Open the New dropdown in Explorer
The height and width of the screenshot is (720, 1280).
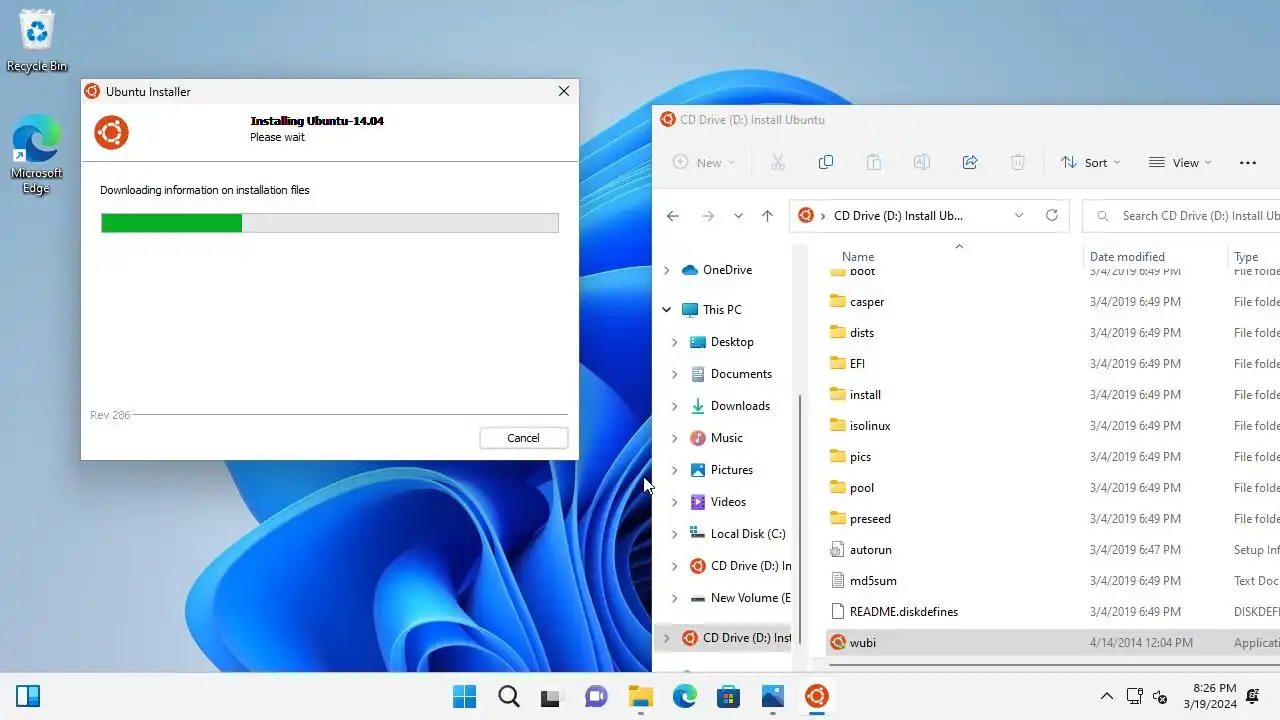pyautogui.click(x=703, y=162)
